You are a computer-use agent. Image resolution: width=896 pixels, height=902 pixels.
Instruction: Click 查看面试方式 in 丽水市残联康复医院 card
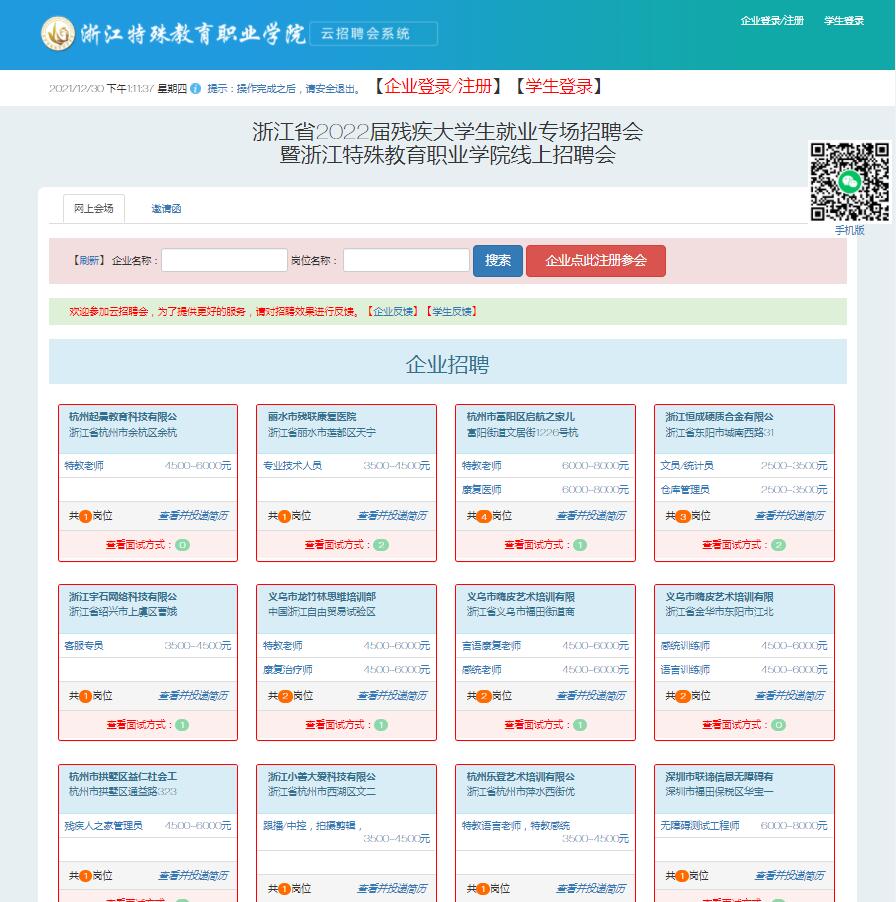pyautogui.click(x=337, y=545)
